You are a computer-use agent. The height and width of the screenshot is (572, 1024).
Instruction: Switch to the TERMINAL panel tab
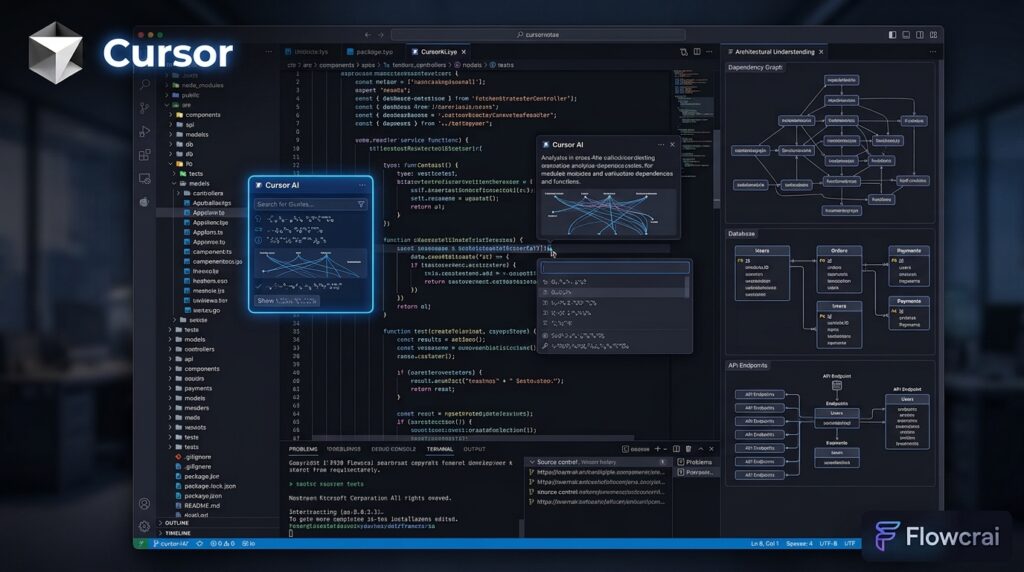point(440,449)
